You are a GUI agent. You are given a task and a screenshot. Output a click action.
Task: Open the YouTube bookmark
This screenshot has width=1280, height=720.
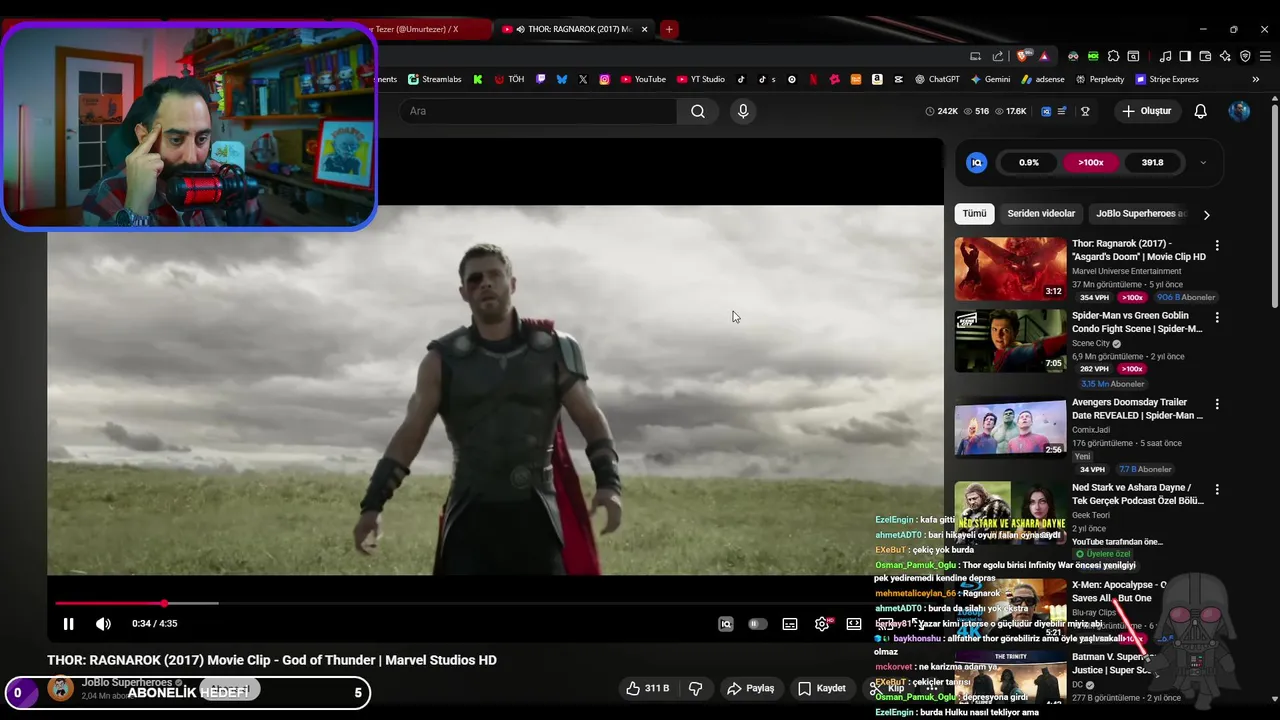pos(643,79)
